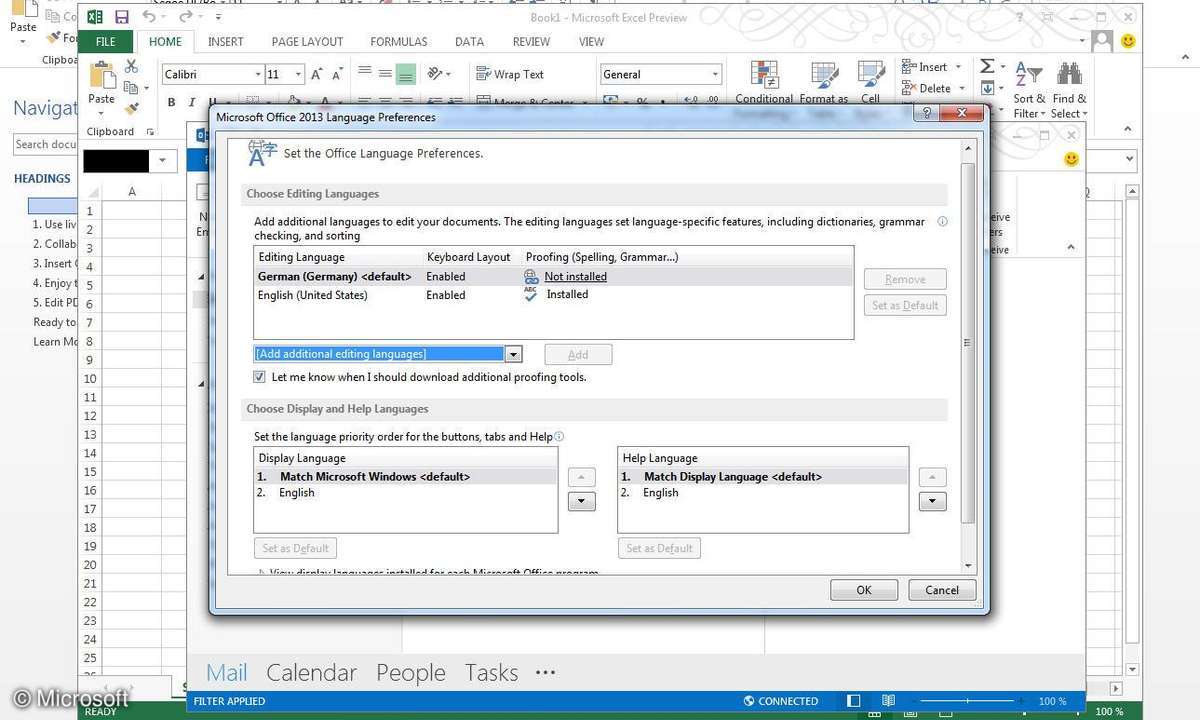The height and width of the screenshot is (720, 1200).
Task: Click the Search document field in Navigation pane
Action: coord(46,145)
